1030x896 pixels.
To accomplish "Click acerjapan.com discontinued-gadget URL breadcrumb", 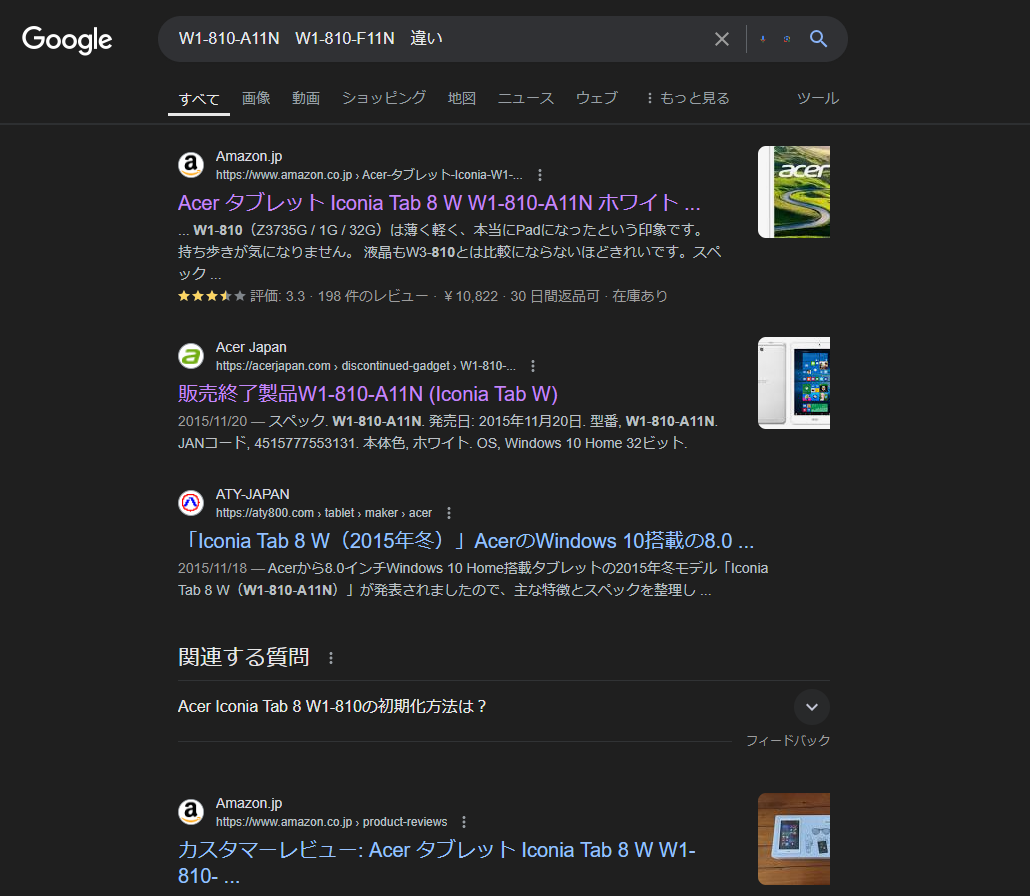I will [366, 366].
